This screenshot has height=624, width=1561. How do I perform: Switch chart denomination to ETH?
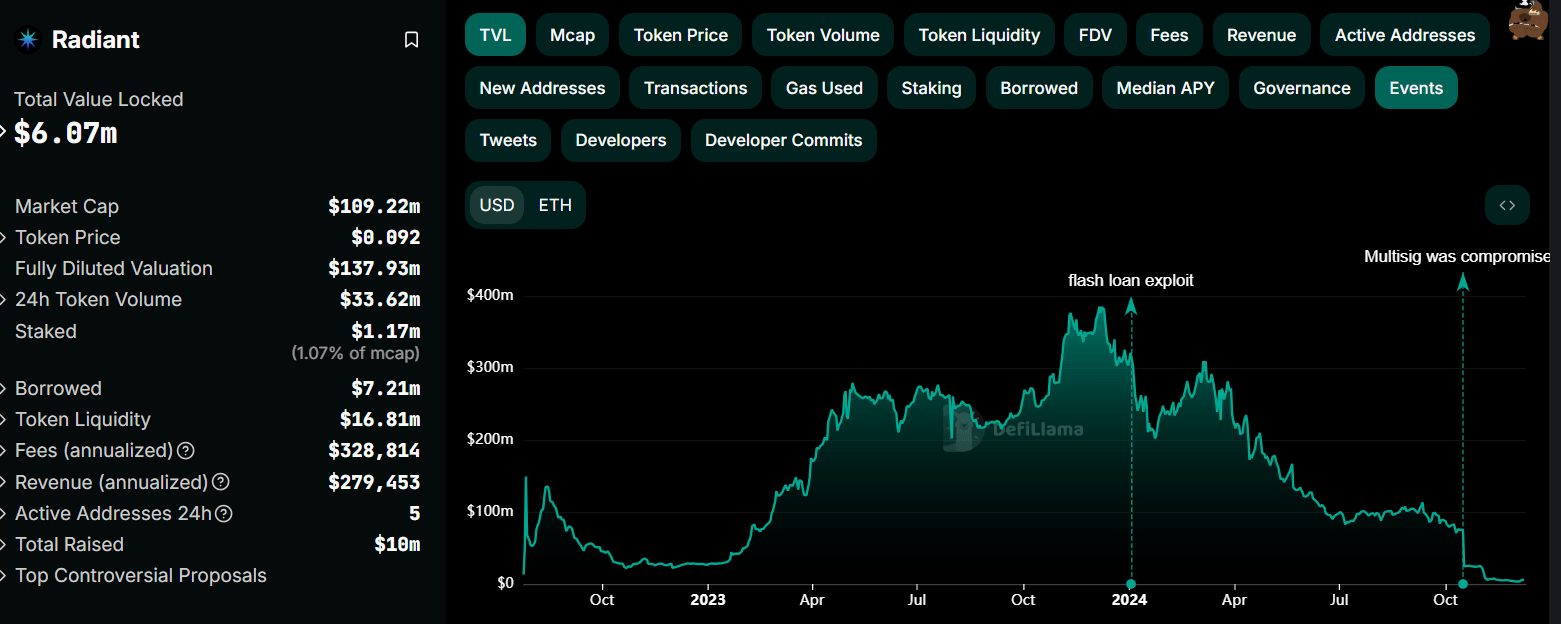[555, 205]
